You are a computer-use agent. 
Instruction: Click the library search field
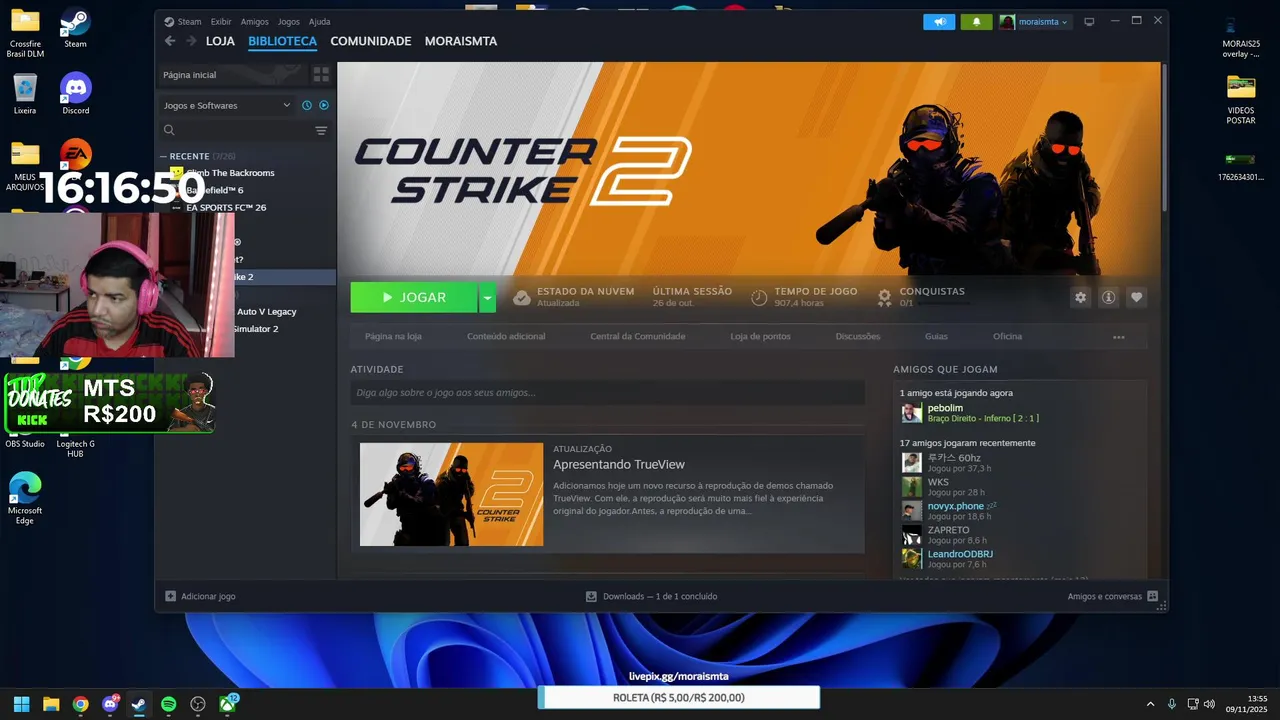237,130
